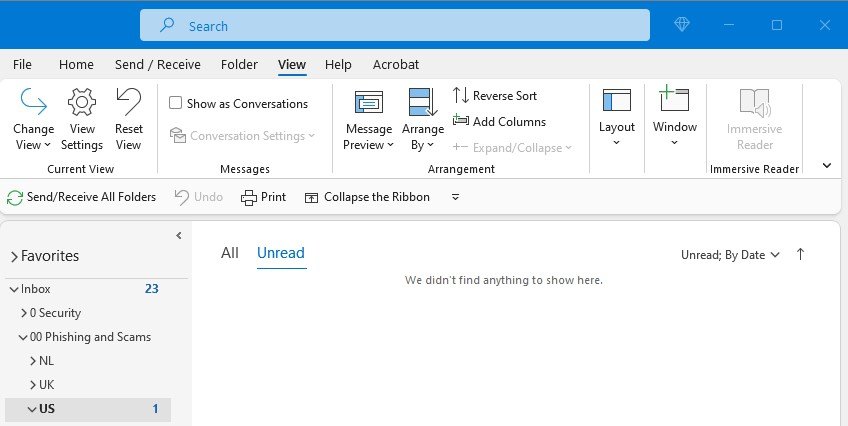Click Reverse Sort
Image resolution: width=848 pixels, height=426 pixels.
[495, 96]
